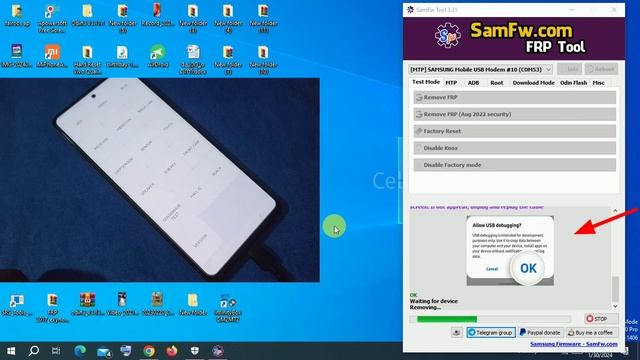The width and height of the screenshot is (640, 360).
Task: Click the 'Removing...' log line
Action: click(425, 307)
